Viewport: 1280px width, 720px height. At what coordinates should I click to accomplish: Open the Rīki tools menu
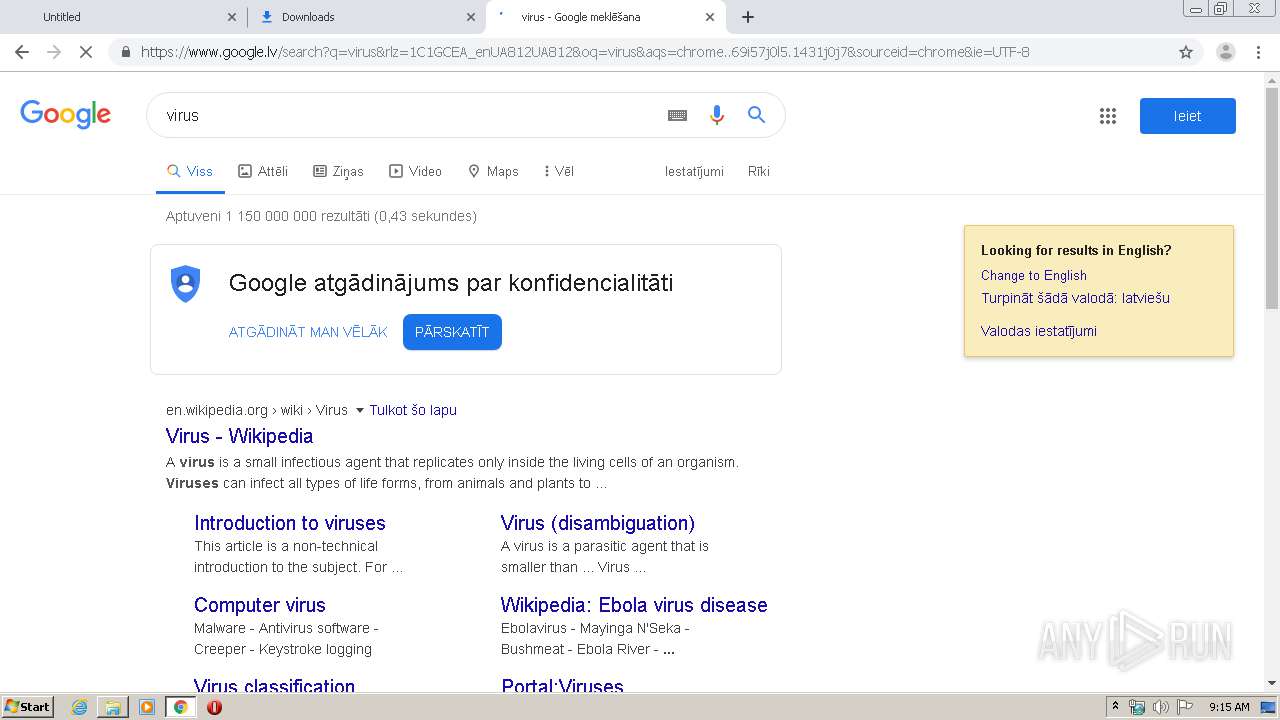pyautogui.click(x=759, y=171)
